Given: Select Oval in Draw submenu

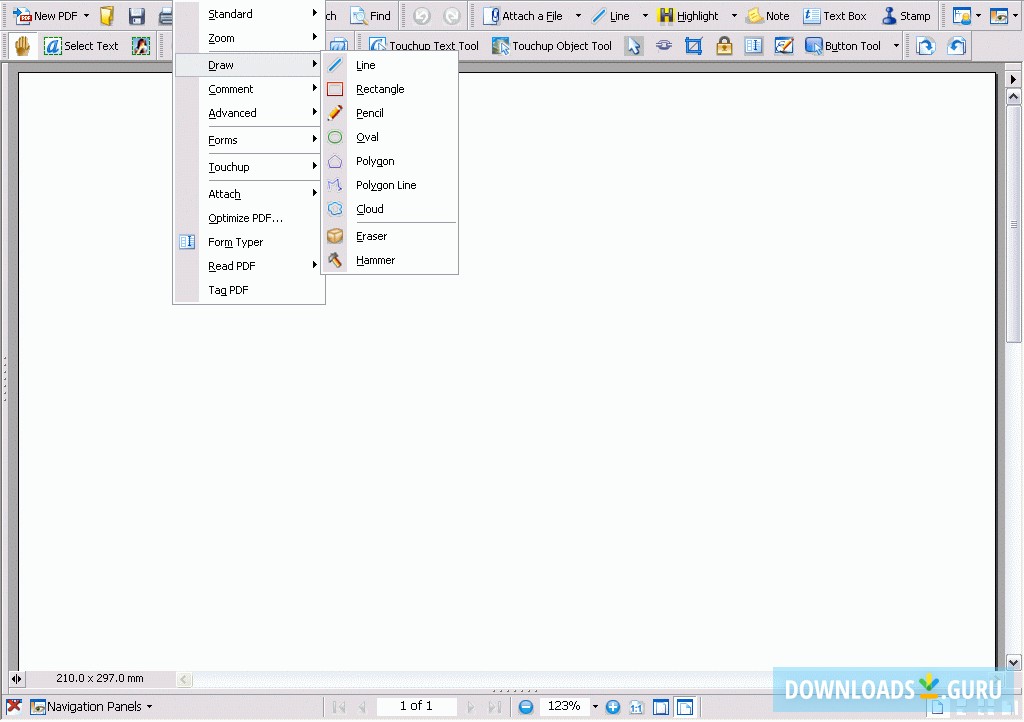Looking at the screenshot, I should 390,137.
